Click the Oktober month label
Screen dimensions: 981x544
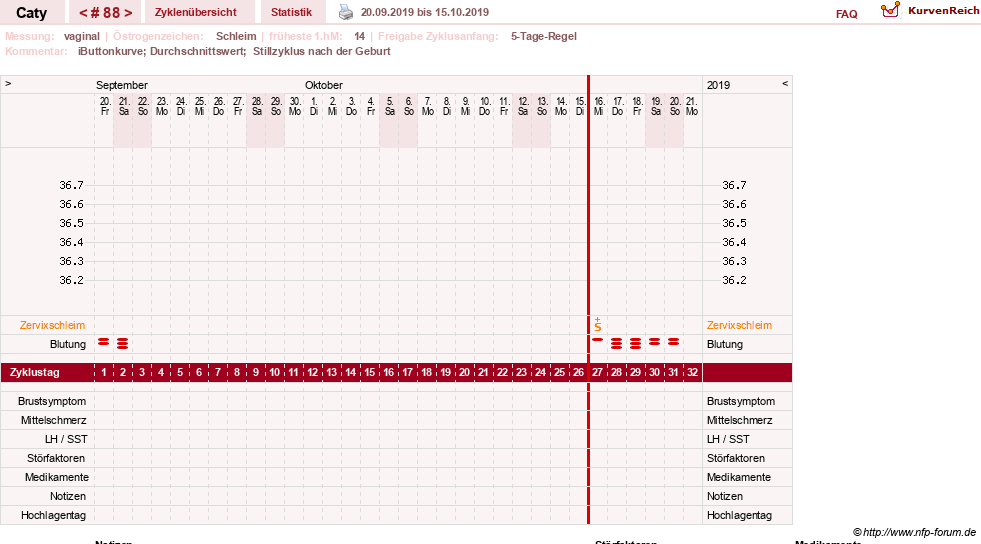pos(323,85)
